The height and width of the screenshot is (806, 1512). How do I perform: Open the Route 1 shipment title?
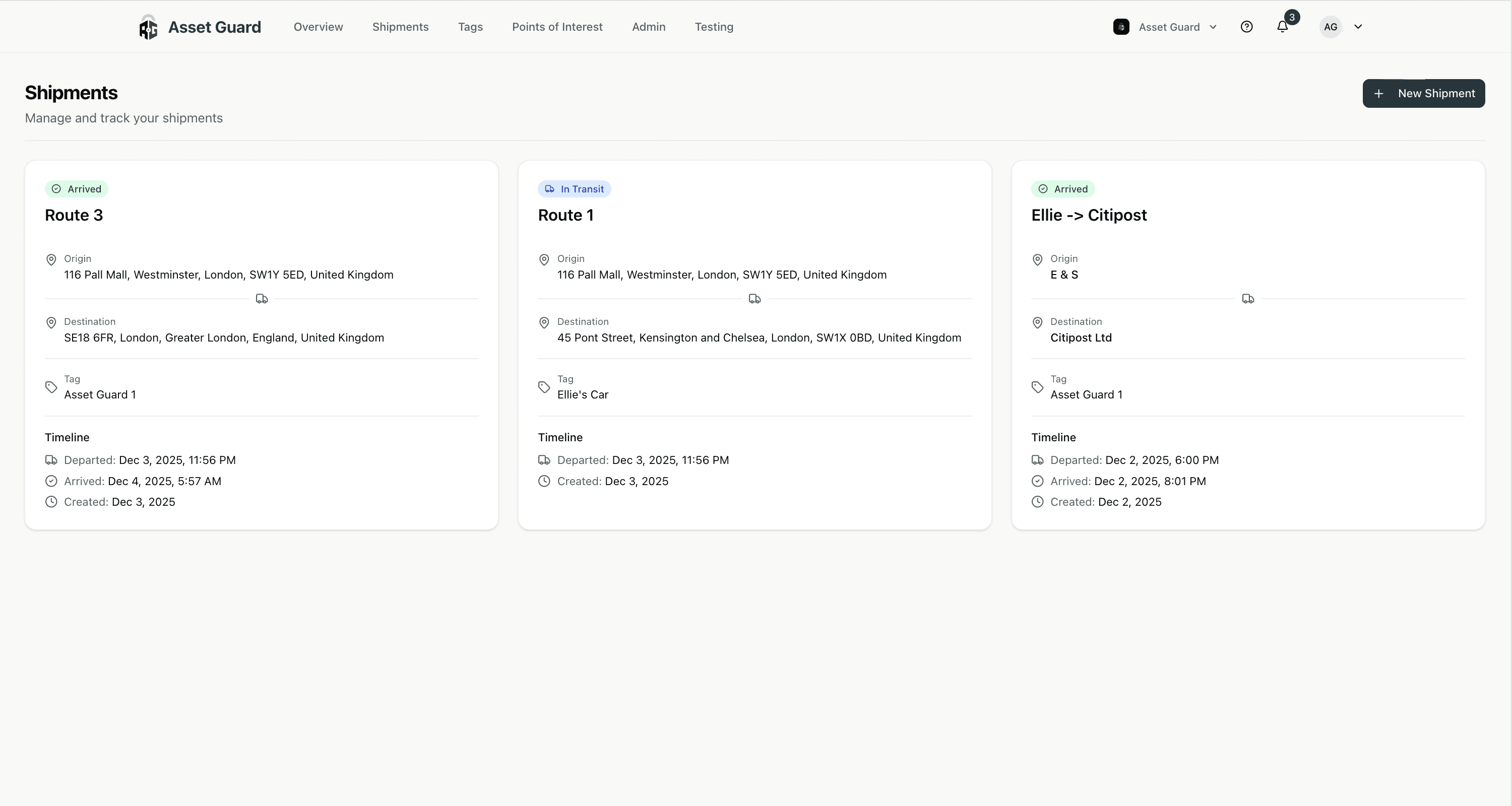(566, 215)
